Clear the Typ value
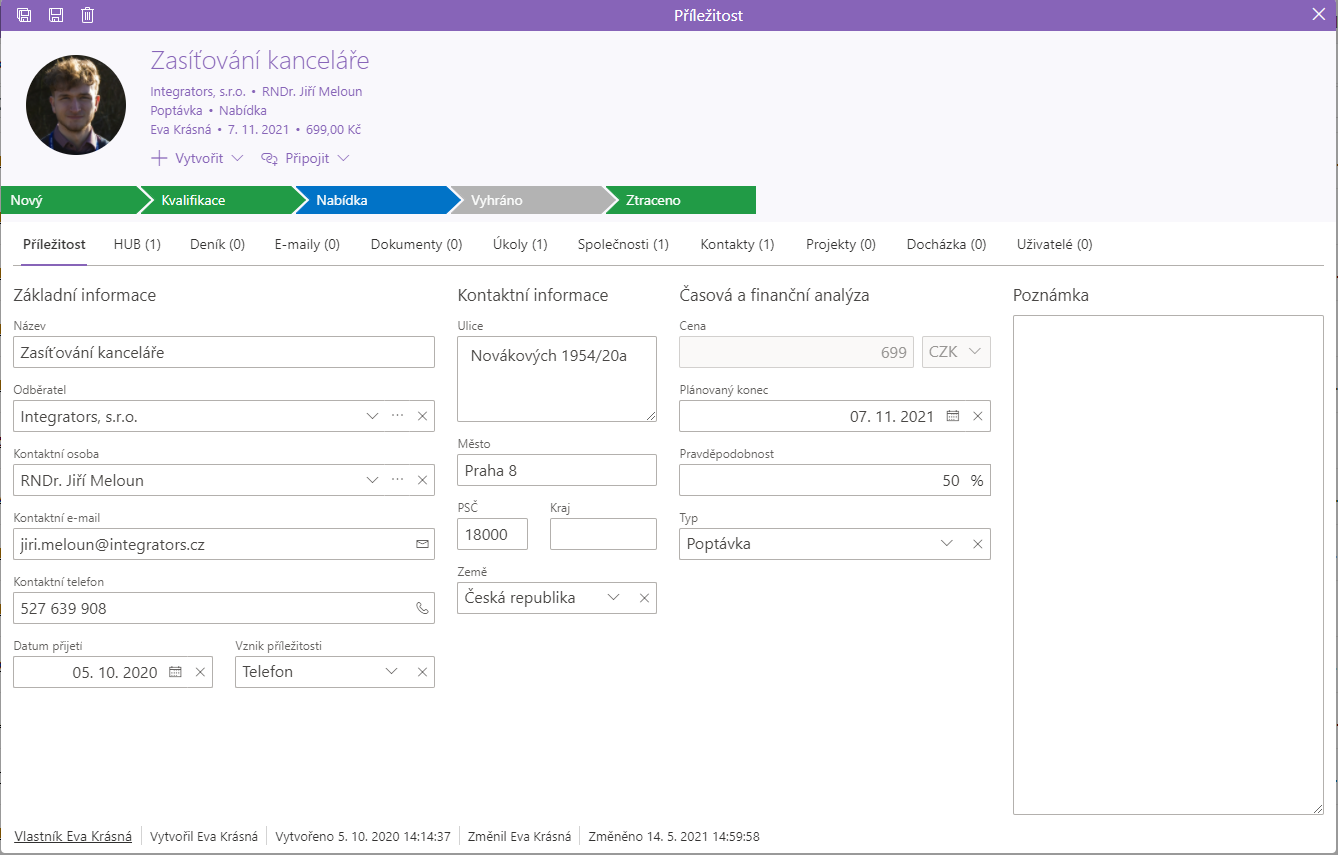This screenshot has width=1338, height=855. coord(978,544)
